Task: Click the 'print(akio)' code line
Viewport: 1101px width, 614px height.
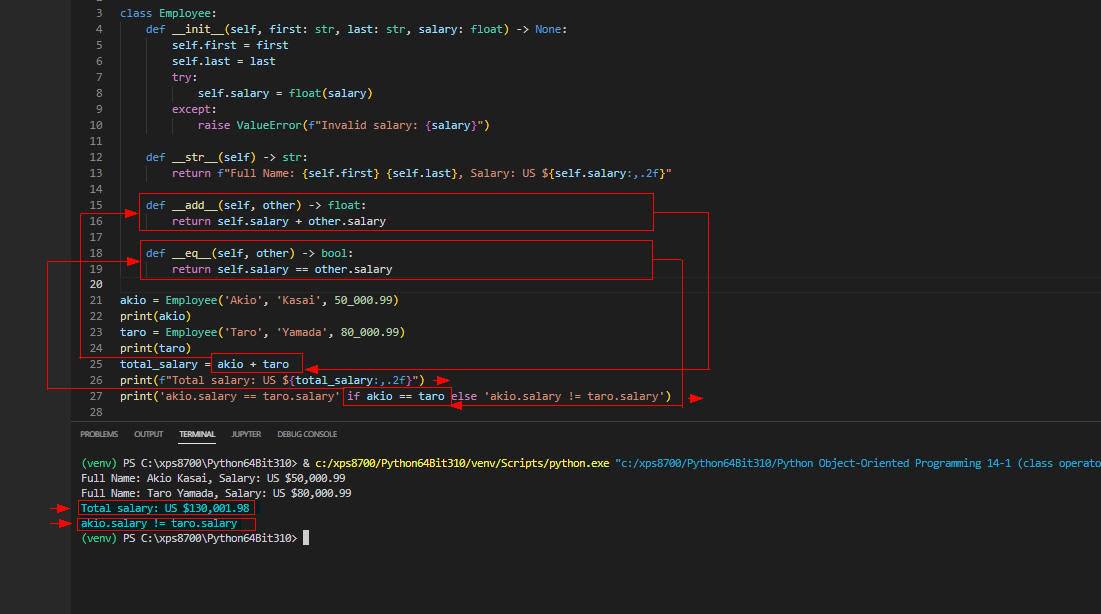Action: click(x=155, y=317)
